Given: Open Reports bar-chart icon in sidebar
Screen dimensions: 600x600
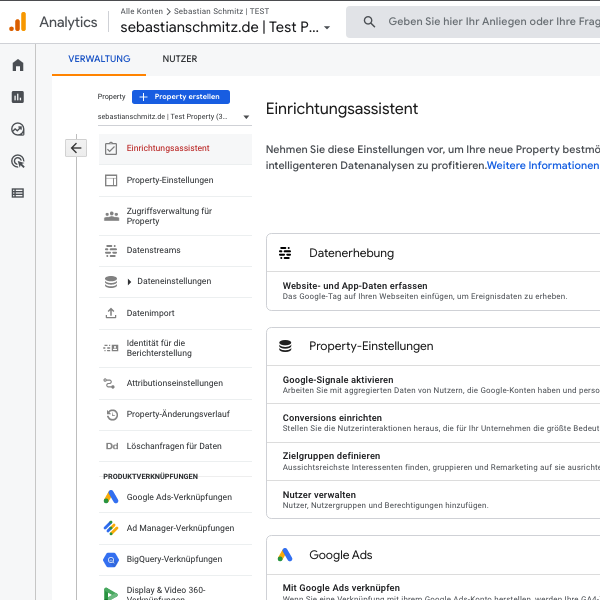Looking at the screenshot, I should pos(18,97).
